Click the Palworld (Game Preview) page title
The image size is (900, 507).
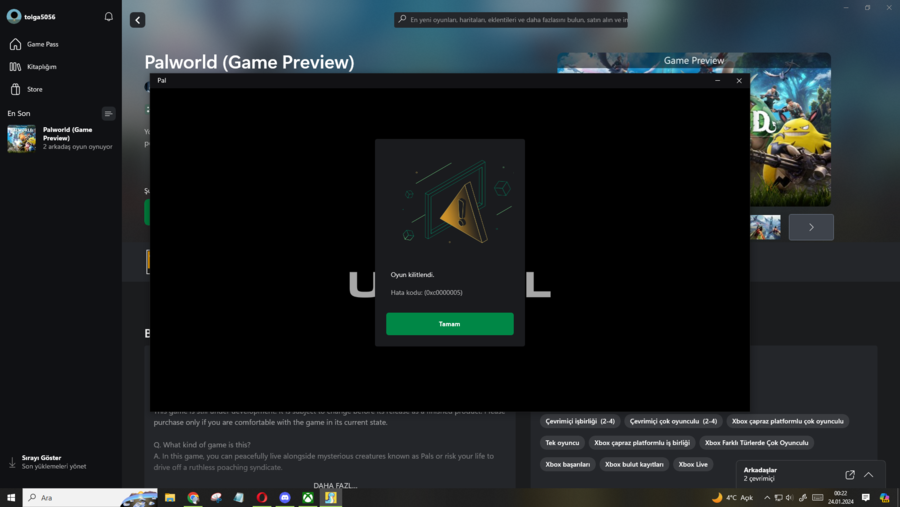pyautogui.click(x=249, y=62)
